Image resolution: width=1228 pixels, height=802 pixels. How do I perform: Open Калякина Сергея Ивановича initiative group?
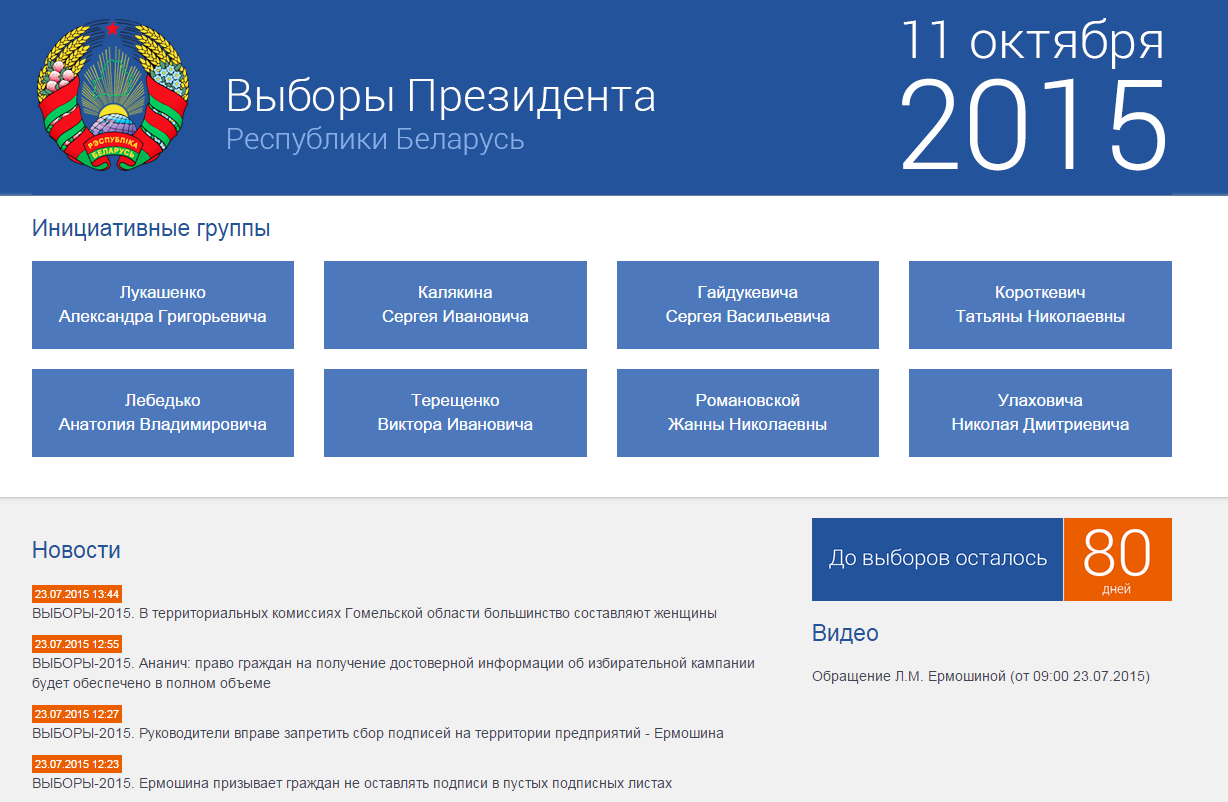point(455,305)
